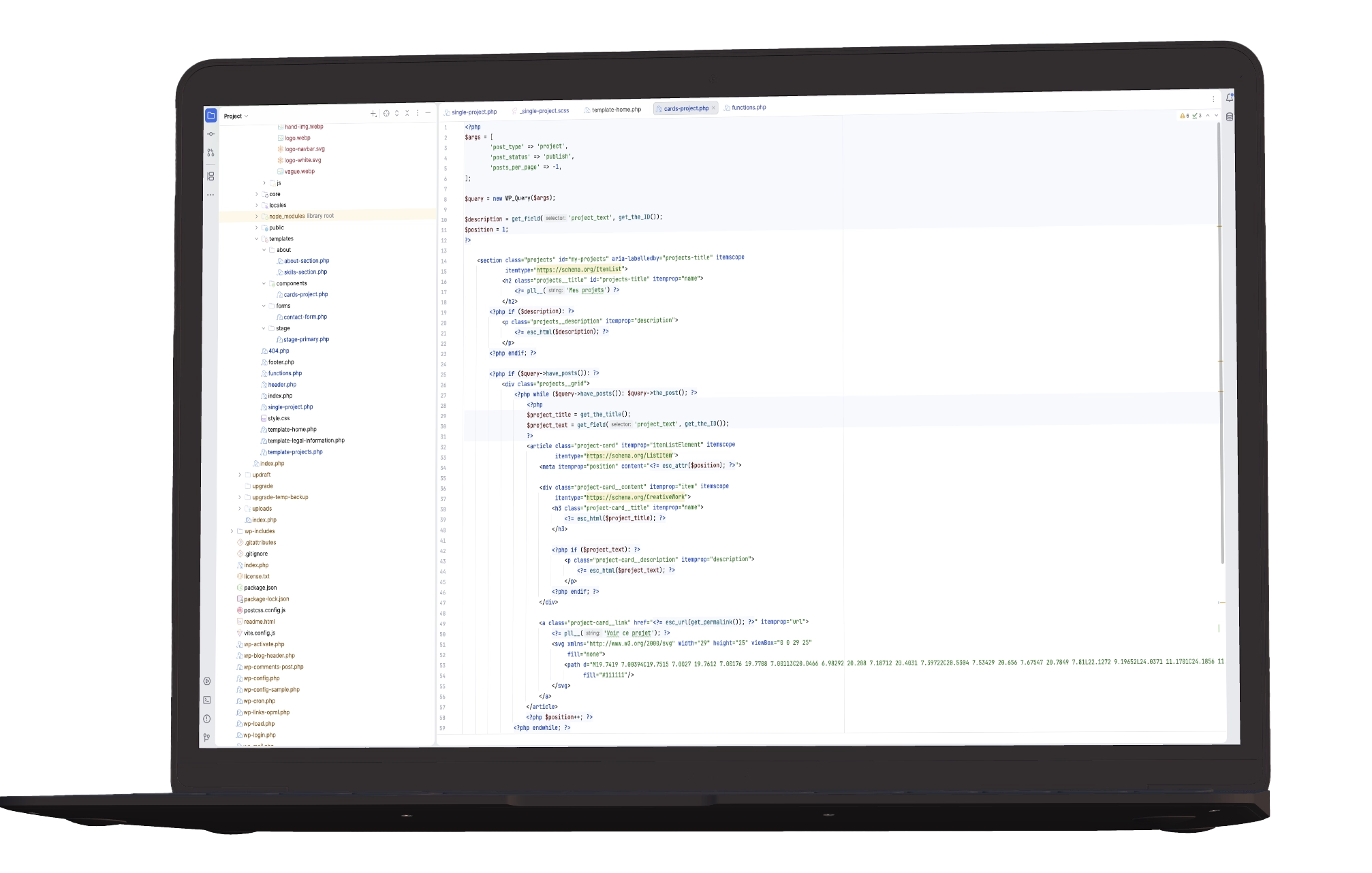Expand the node_modules folder
This screenshot has height=873, width=1372.
click(x=257, y=217)
